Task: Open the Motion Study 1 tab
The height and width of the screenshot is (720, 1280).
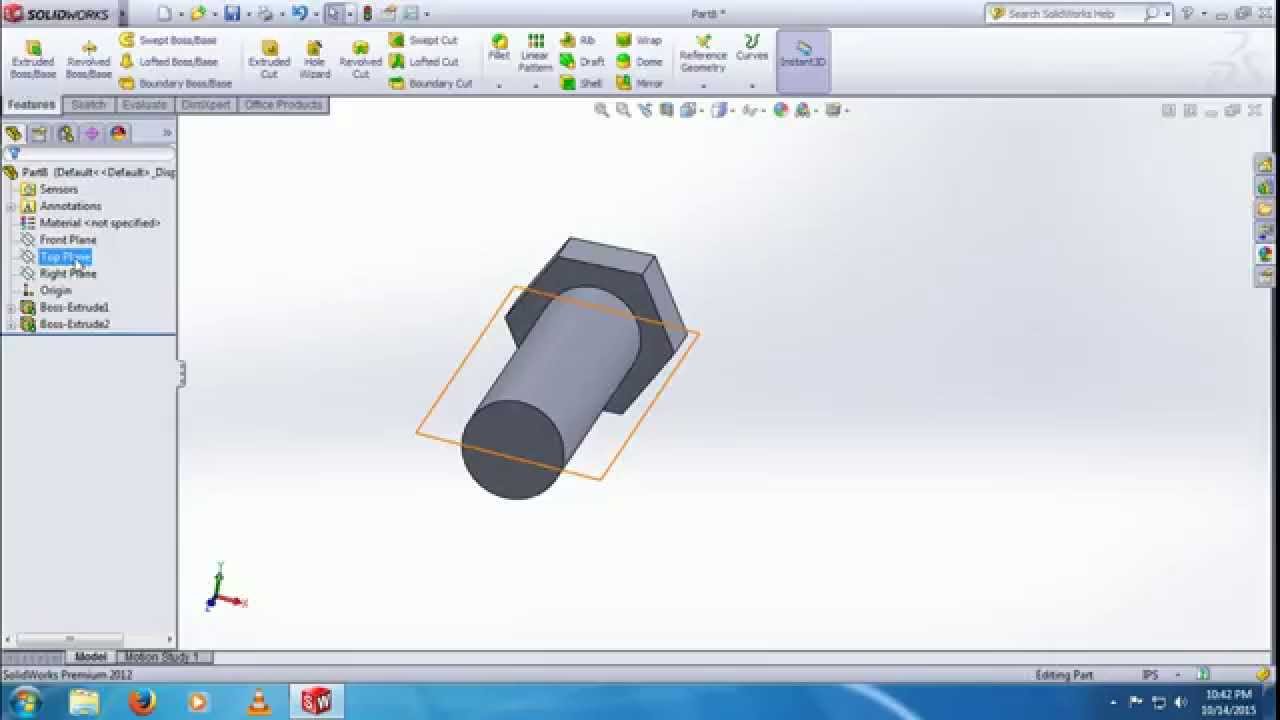Action: [x=160, y=657]
